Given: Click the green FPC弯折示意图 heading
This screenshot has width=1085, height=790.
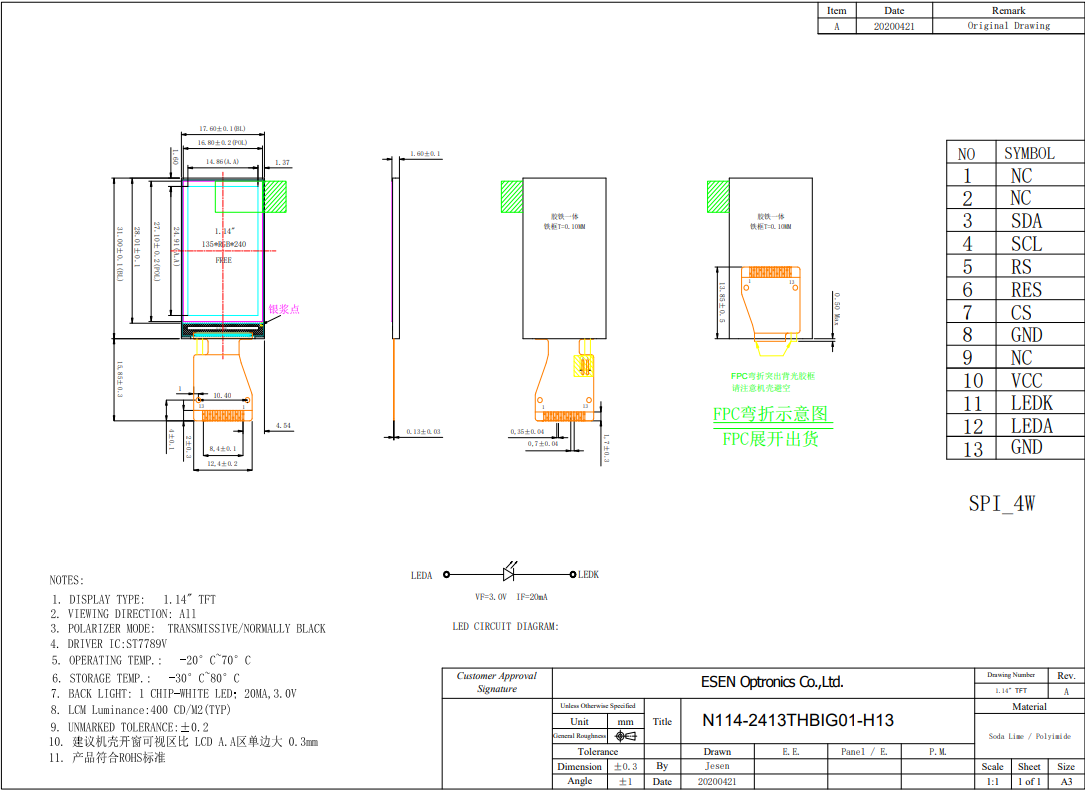Looking at the screenshot, I should pyautogui.click(x=770, y=414).
